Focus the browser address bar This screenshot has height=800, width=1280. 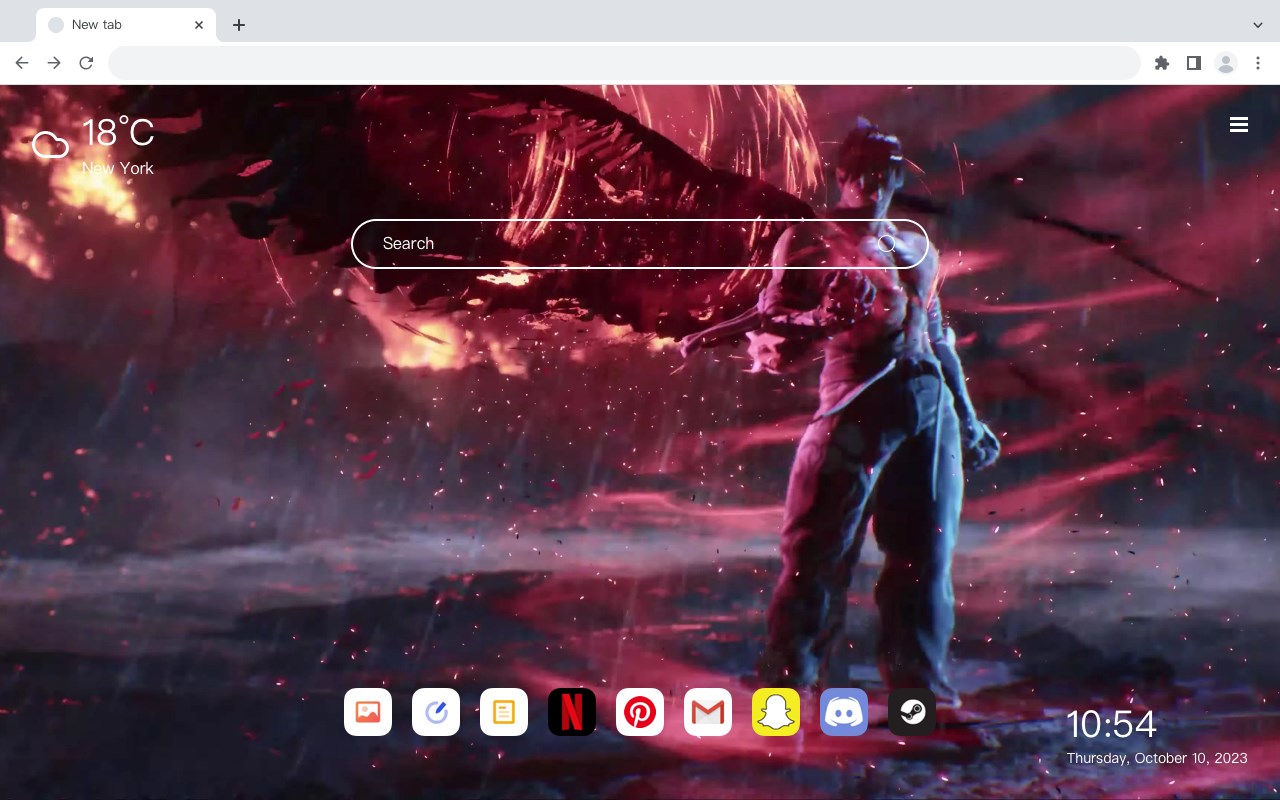[x=624, y=63]
